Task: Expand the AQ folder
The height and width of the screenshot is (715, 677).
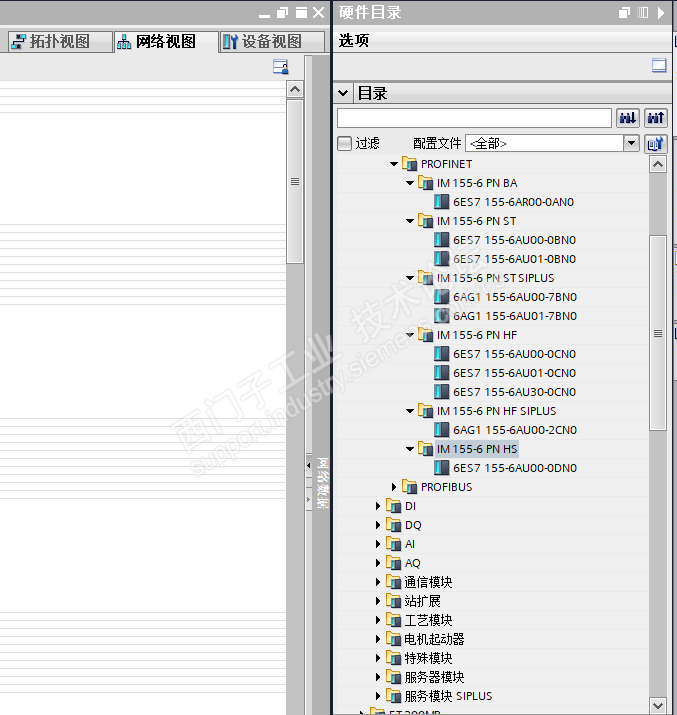Action: click(x=378, y=563)
